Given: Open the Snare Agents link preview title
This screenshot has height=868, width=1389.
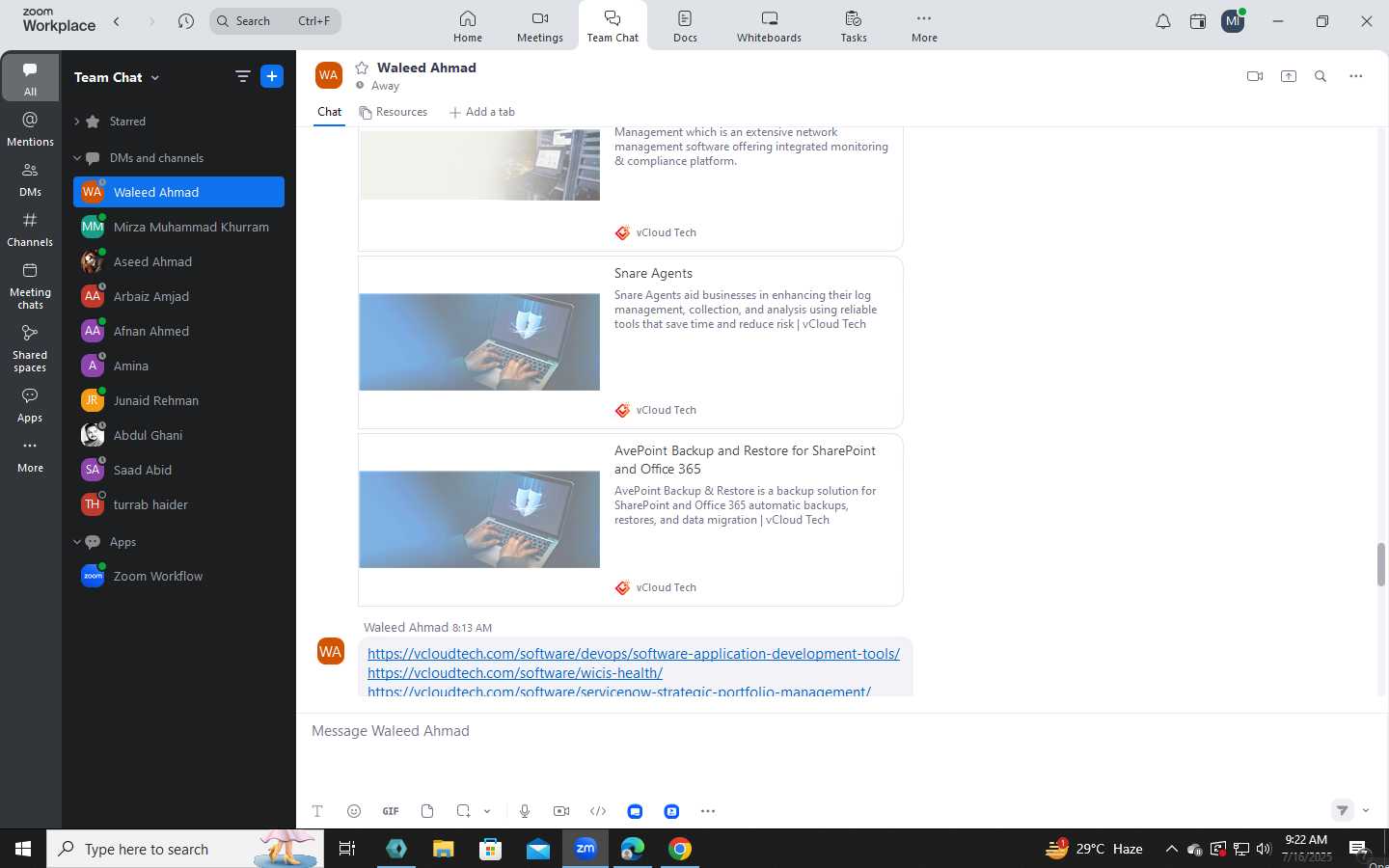Looking at the screenshot, I should [653, 273].
